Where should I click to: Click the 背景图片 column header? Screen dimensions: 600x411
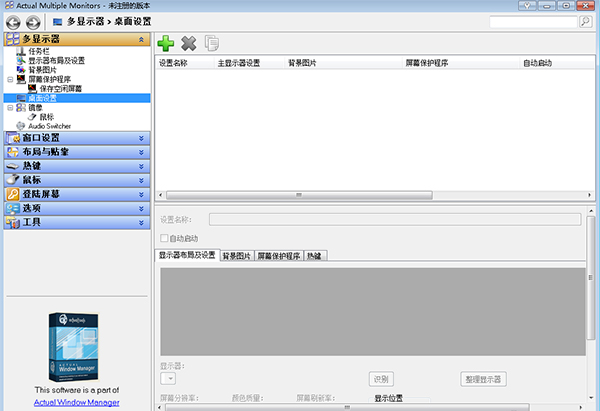344,63
